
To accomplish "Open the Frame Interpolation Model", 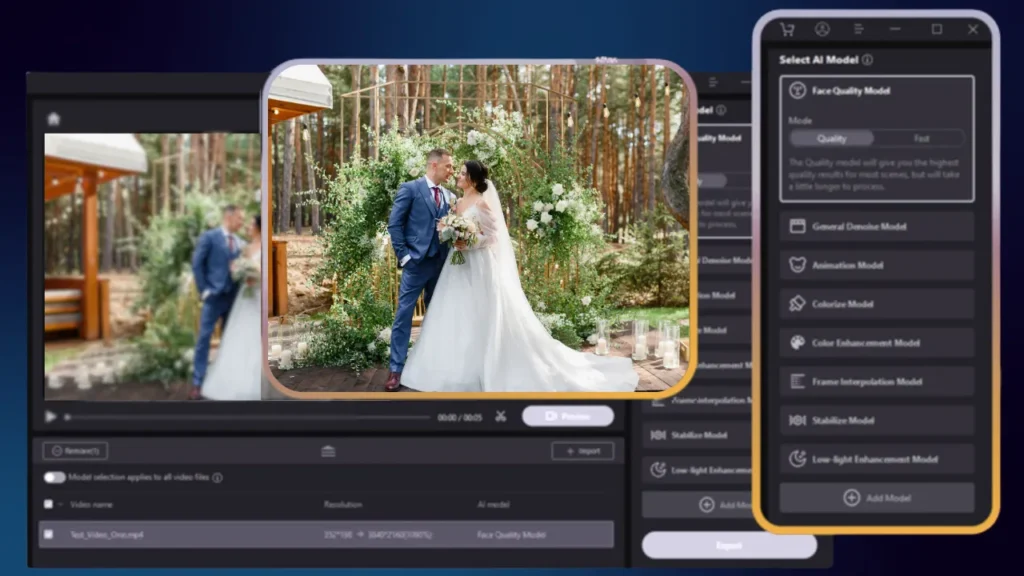I will click(x=876, y=381).
